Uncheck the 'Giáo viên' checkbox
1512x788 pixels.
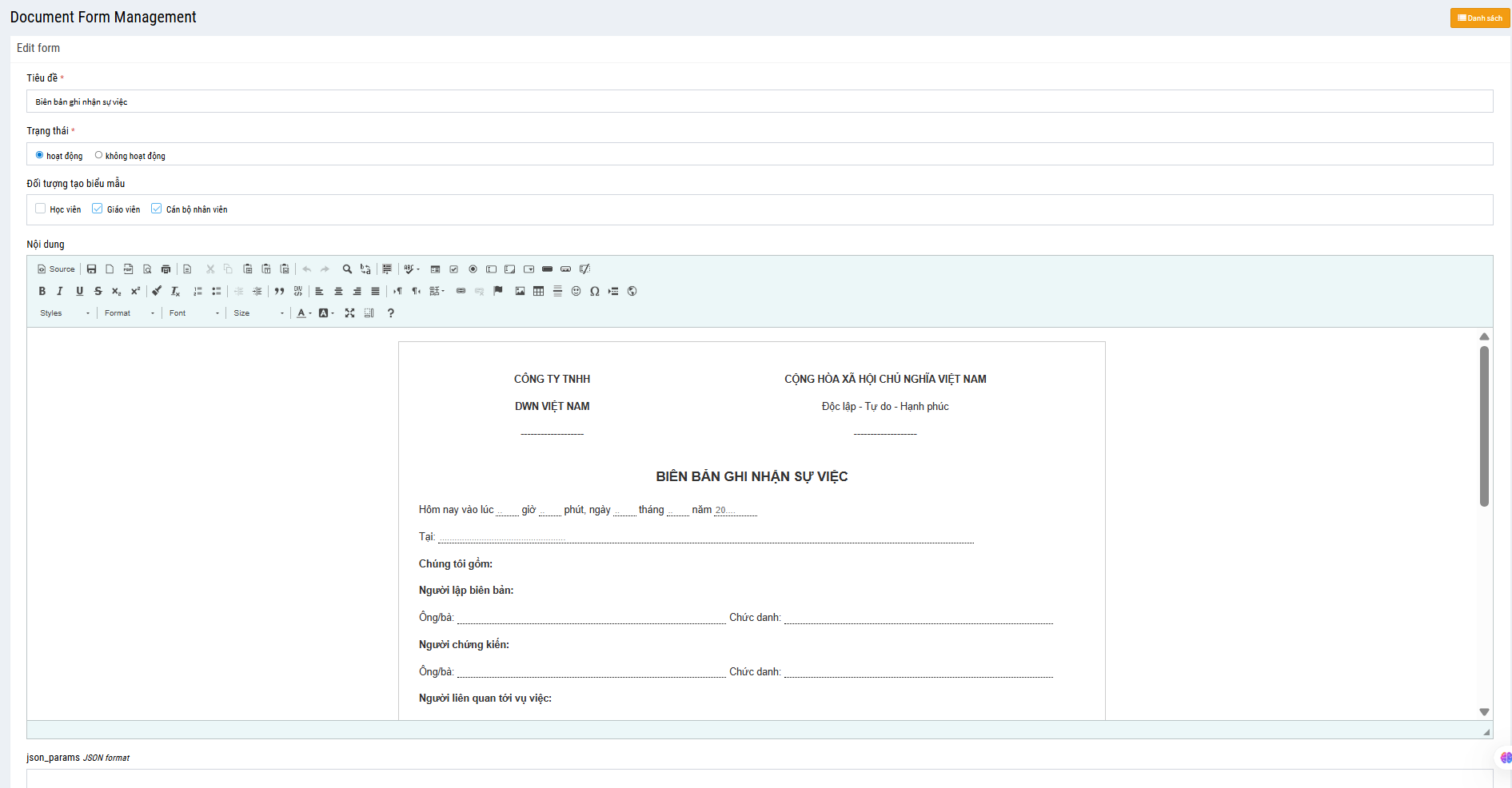[98, 209]
